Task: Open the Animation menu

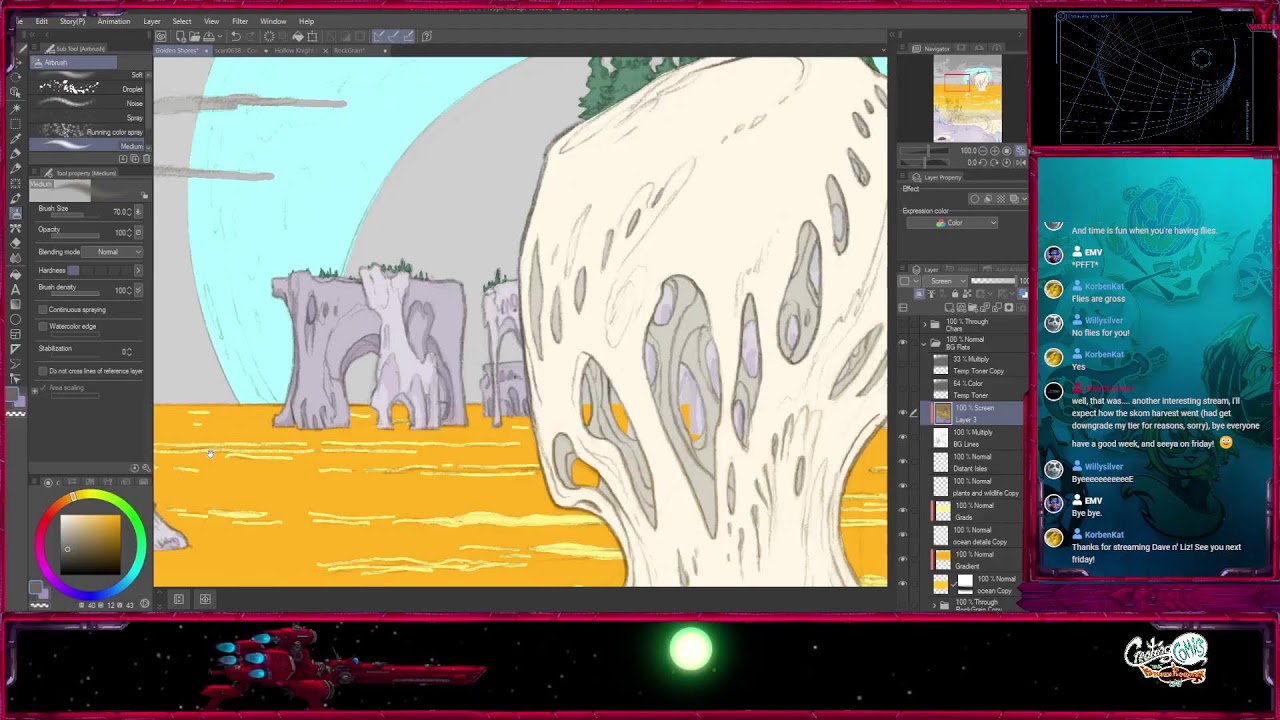Action: point(113,21)
